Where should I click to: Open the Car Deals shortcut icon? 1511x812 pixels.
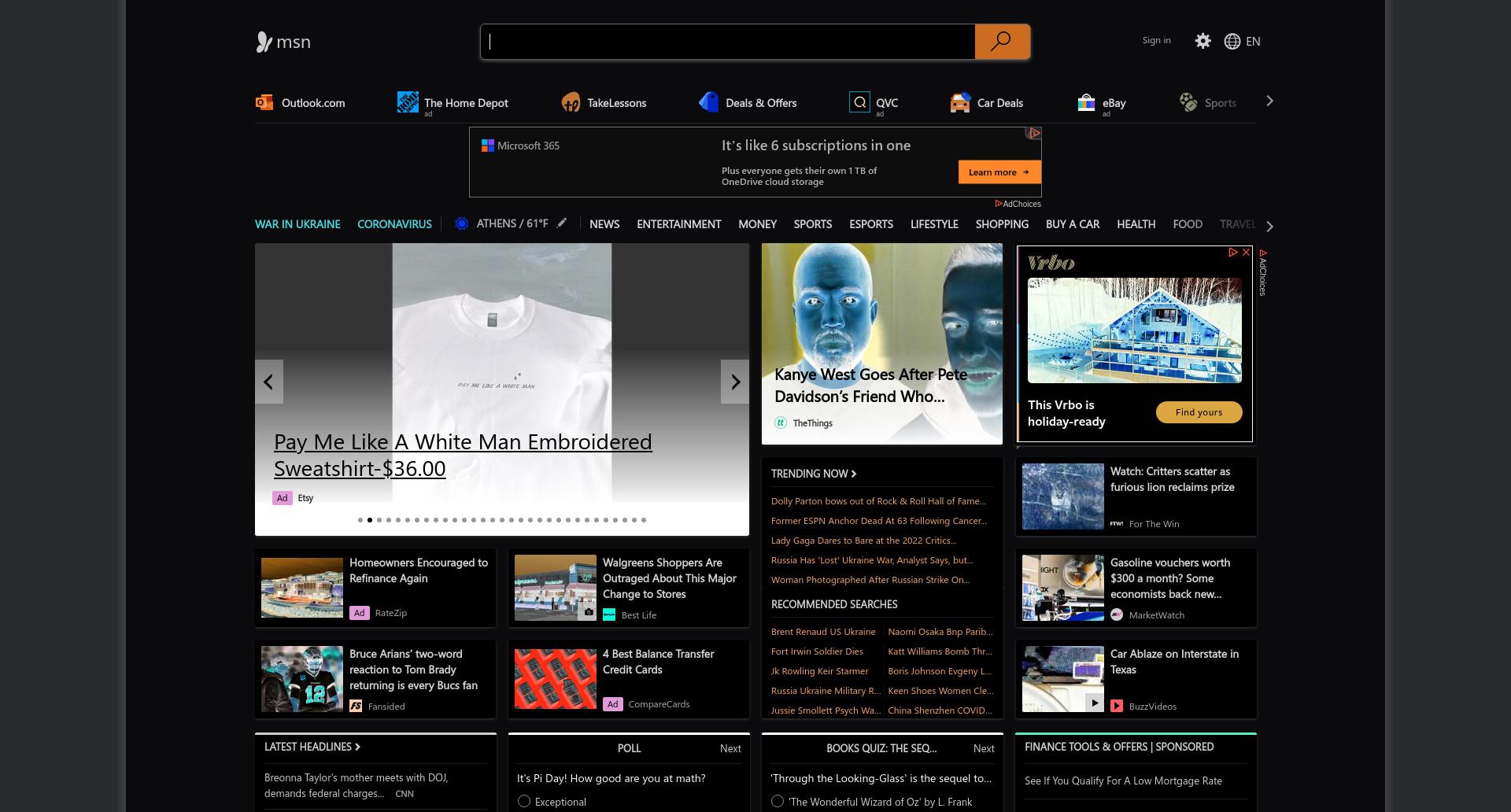click(960, 102)
